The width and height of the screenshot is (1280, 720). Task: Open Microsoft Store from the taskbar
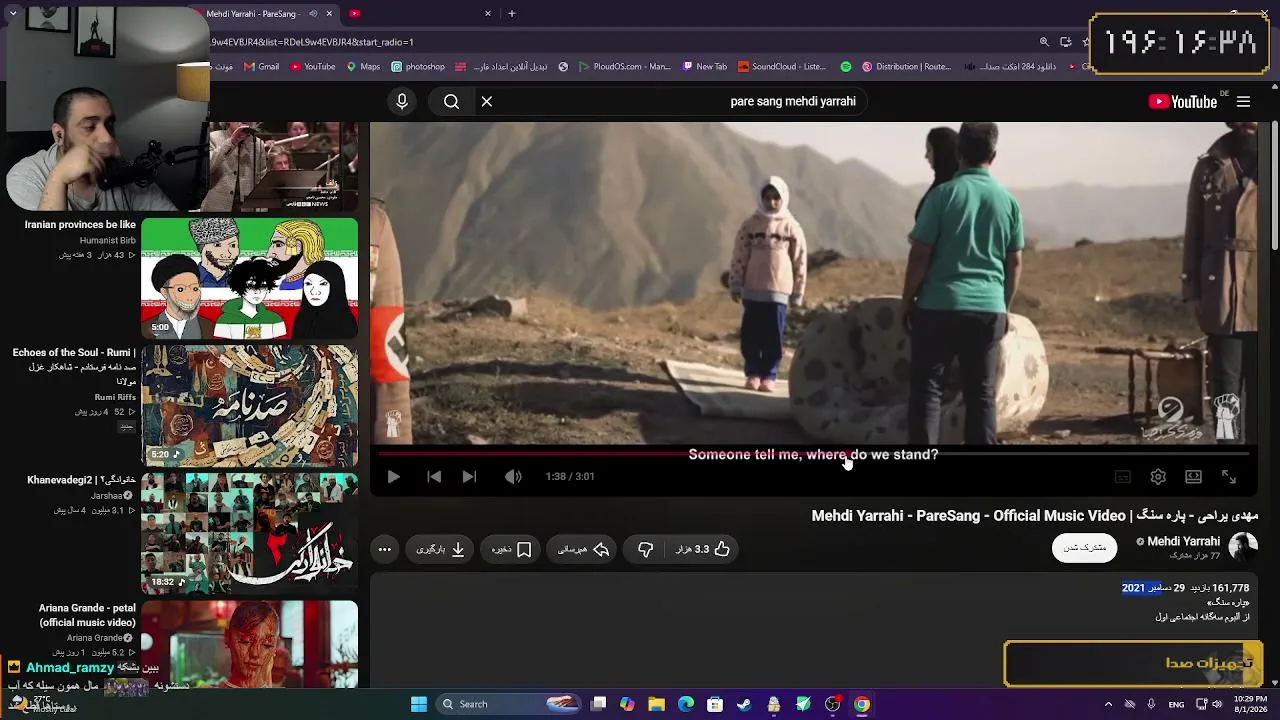(715, 704)
